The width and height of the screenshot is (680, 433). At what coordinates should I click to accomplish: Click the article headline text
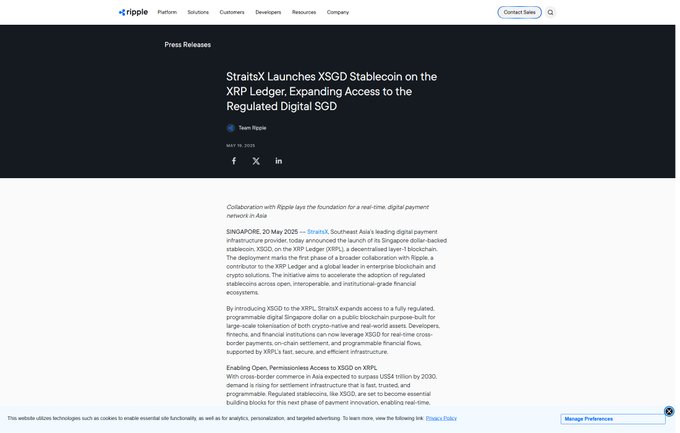332,92
